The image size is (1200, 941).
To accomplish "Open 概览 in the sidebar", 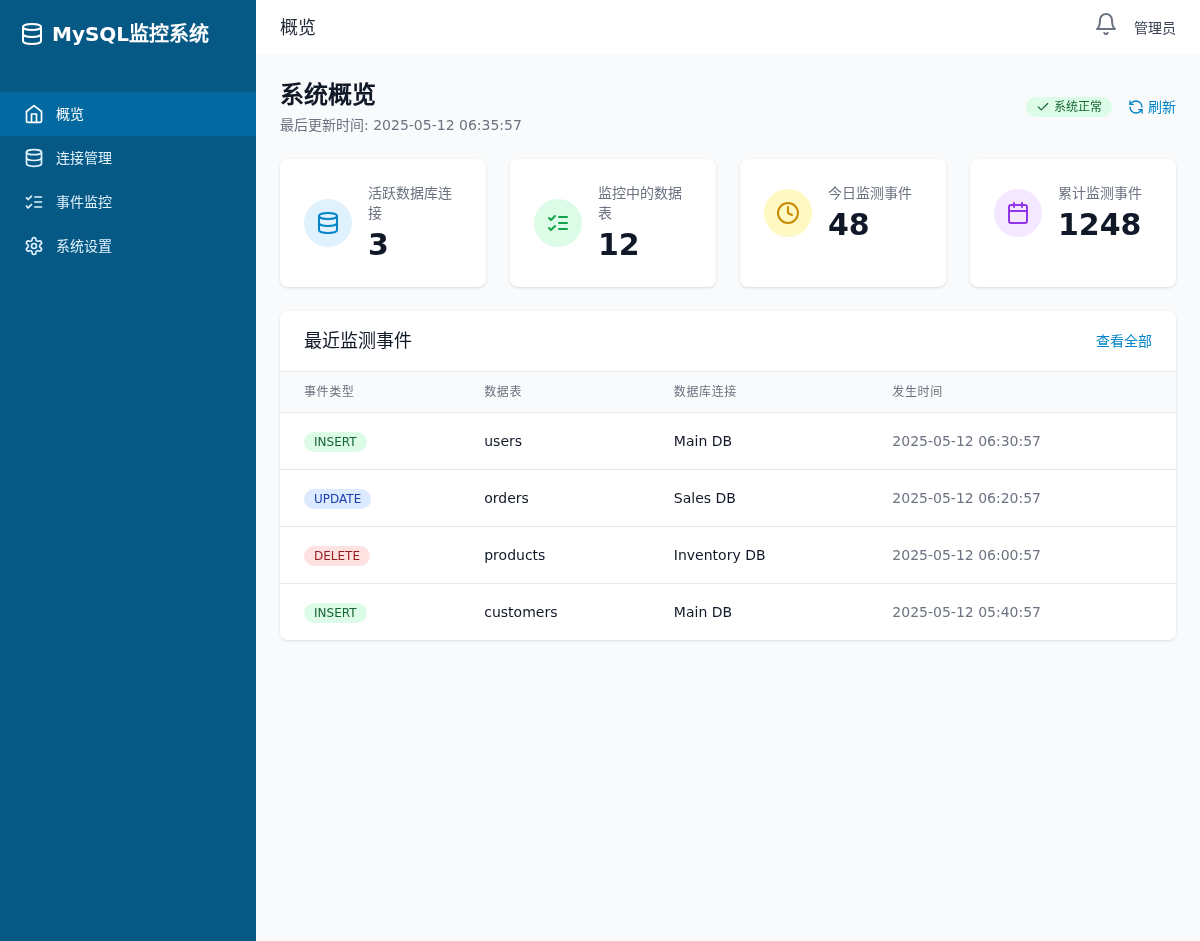I will point(128,114).
